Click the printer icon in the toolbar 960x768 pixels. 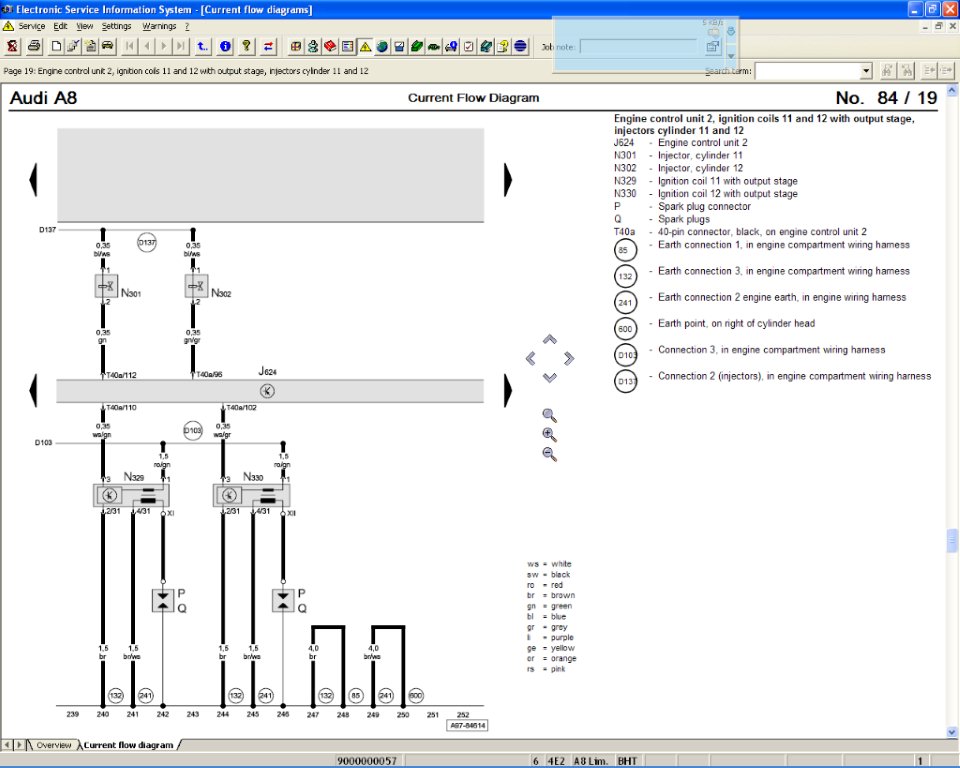pos(34,46)
